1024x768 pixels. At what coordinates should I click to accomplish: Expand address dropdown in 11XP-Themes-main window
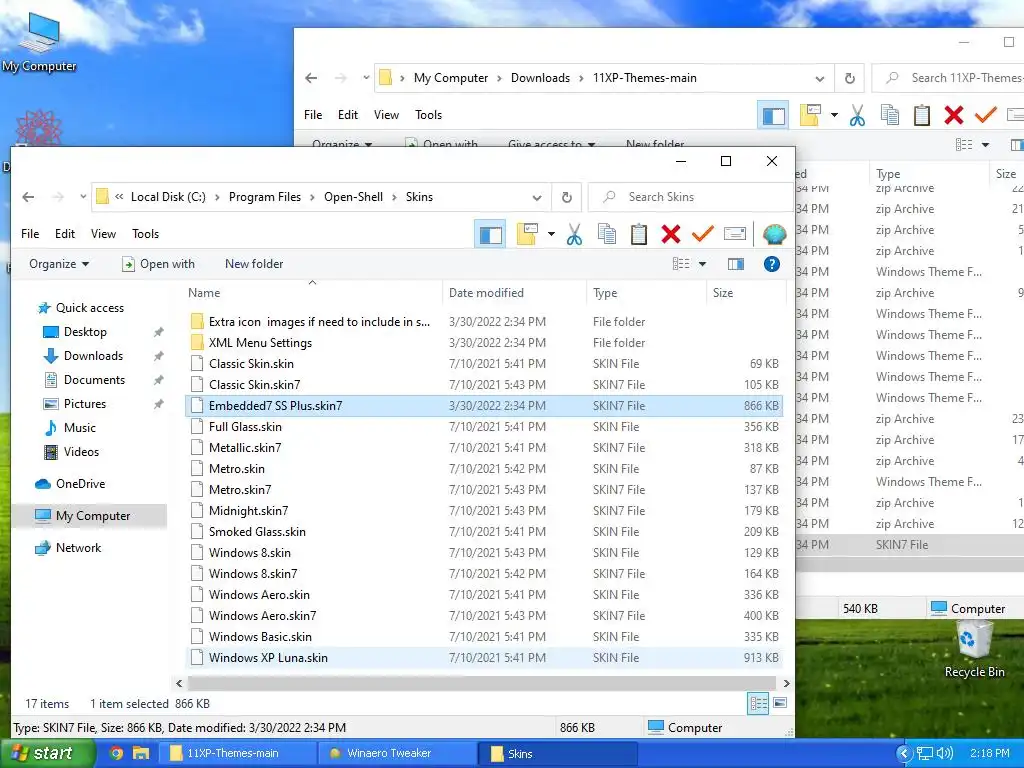[820, 78]
